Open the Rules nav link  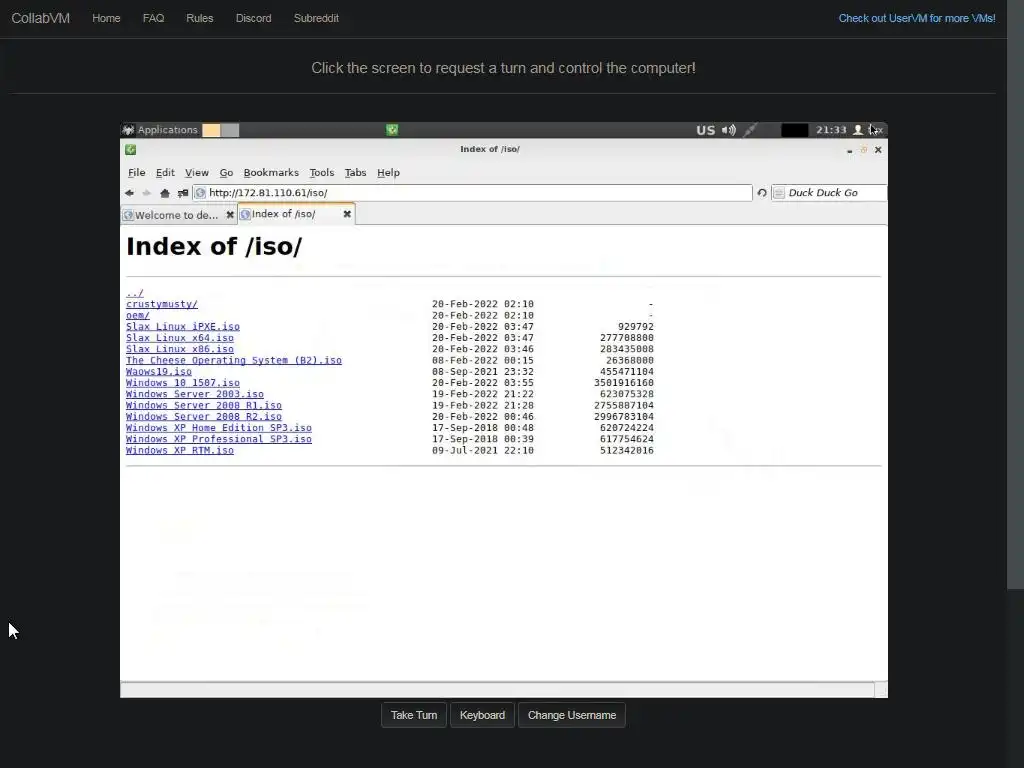(199, 18)
